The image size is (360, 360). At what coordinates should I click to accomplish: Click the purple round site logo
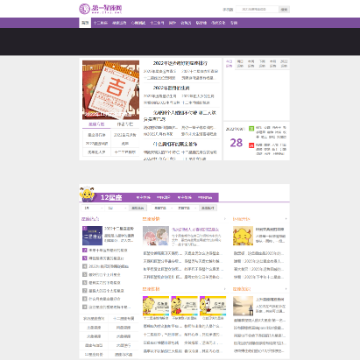pos(85,9)
